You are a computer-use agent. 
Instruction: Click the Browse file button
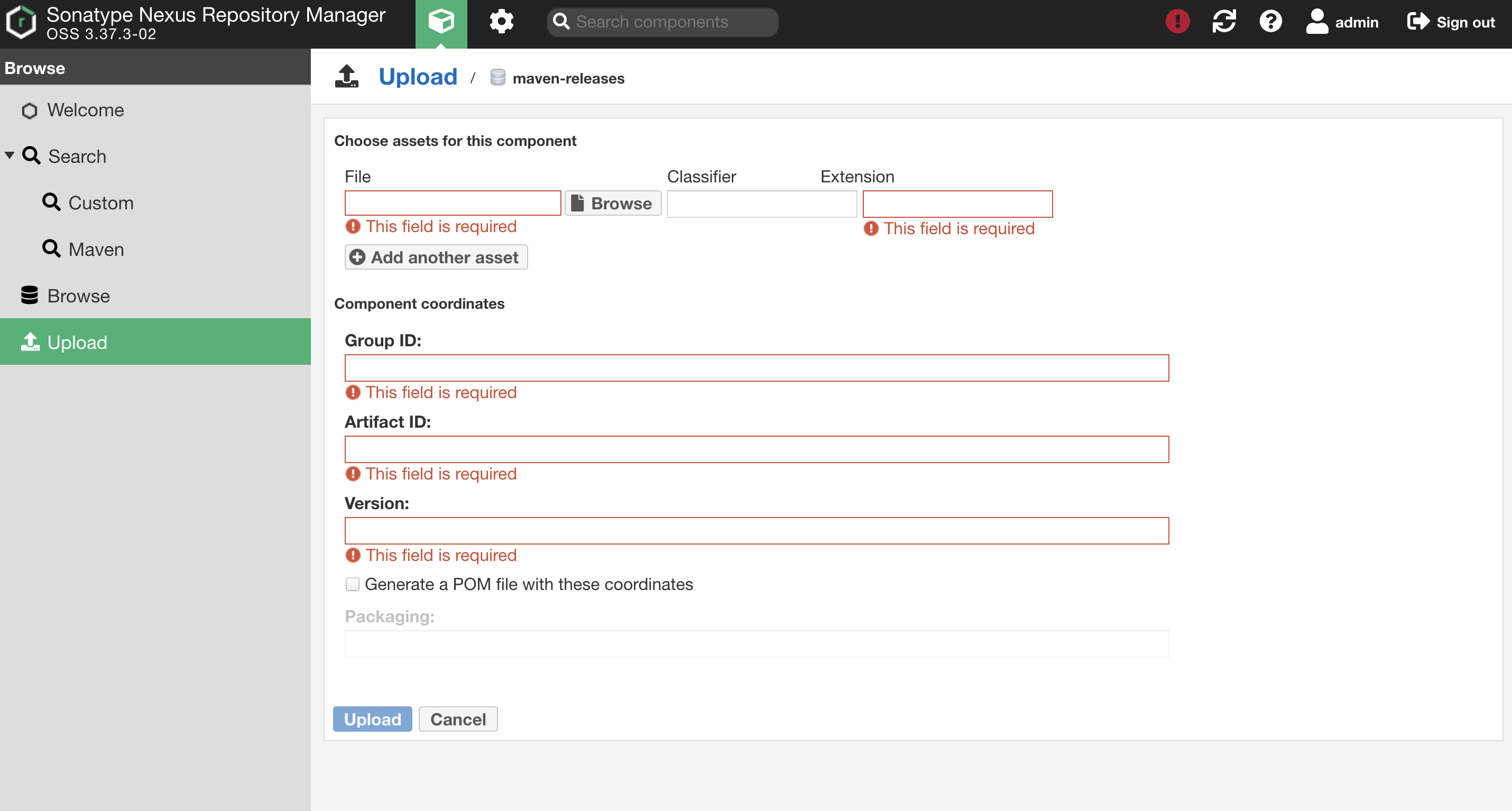pos(612,203)
